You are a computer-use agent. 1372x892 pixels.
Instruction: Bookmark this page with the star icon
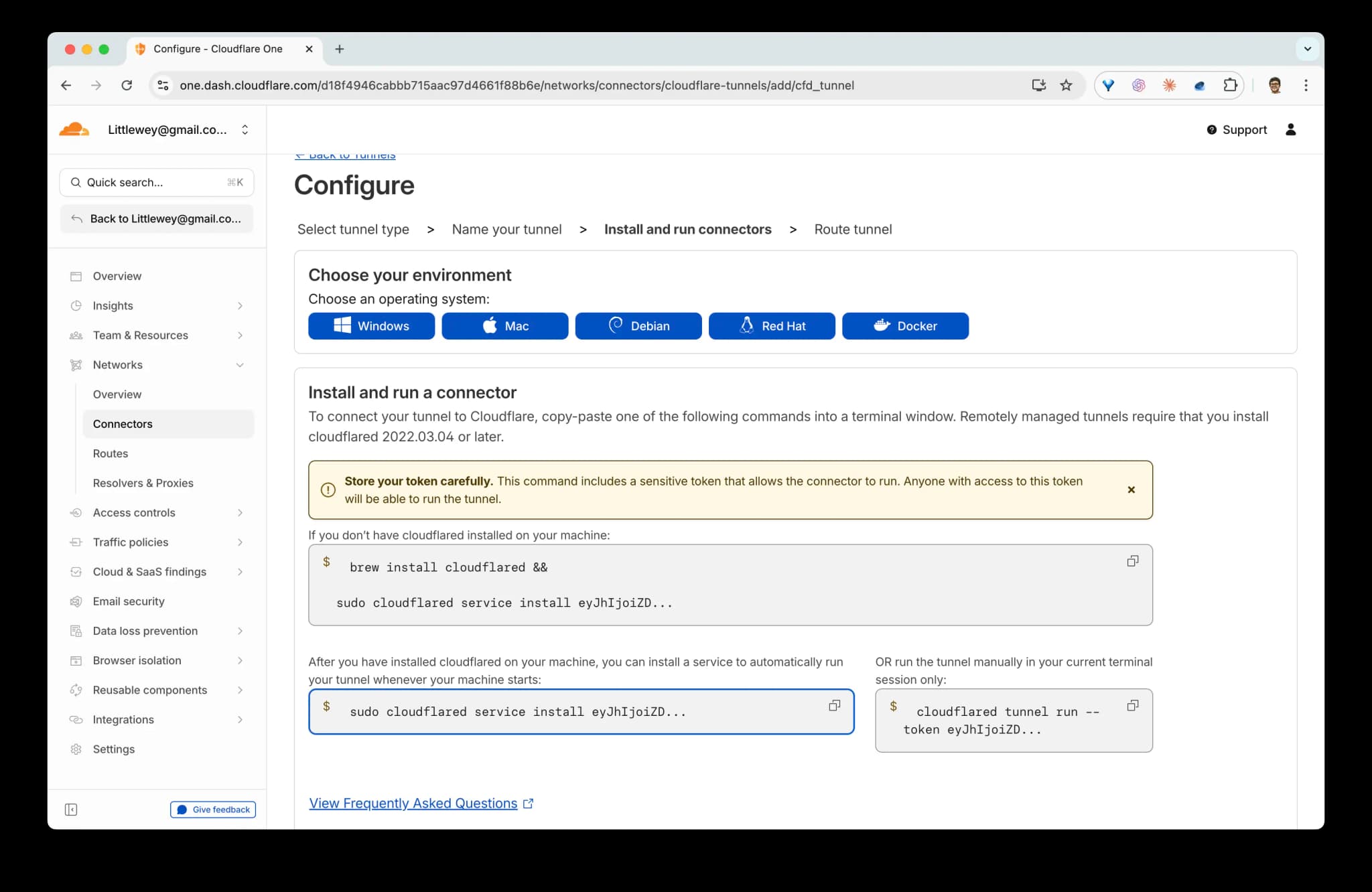tap(1066, 85)
